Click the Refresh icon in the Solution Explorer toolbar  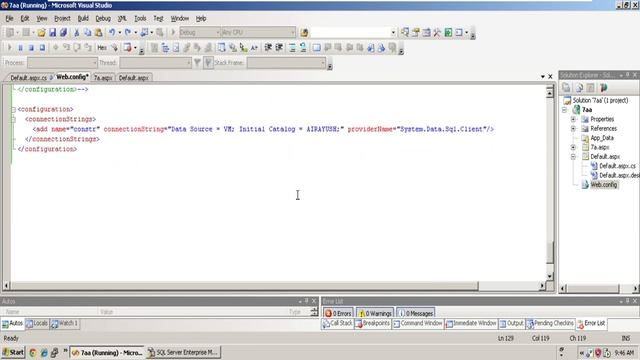pyautogui.click(x=579, y=87)
